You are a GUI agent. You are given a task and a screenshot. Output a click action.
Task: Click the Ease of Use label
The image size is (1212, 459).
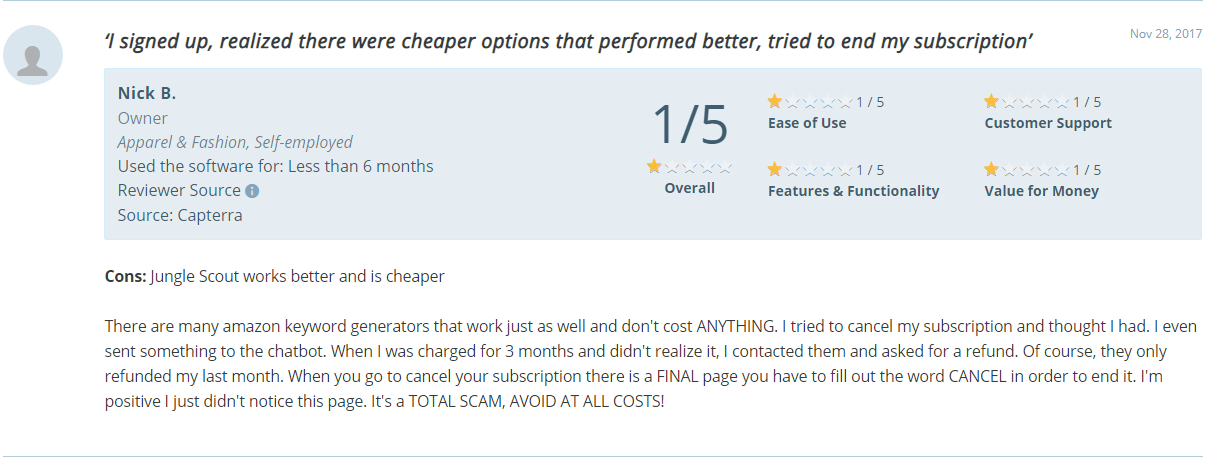(x=807, y=123)
